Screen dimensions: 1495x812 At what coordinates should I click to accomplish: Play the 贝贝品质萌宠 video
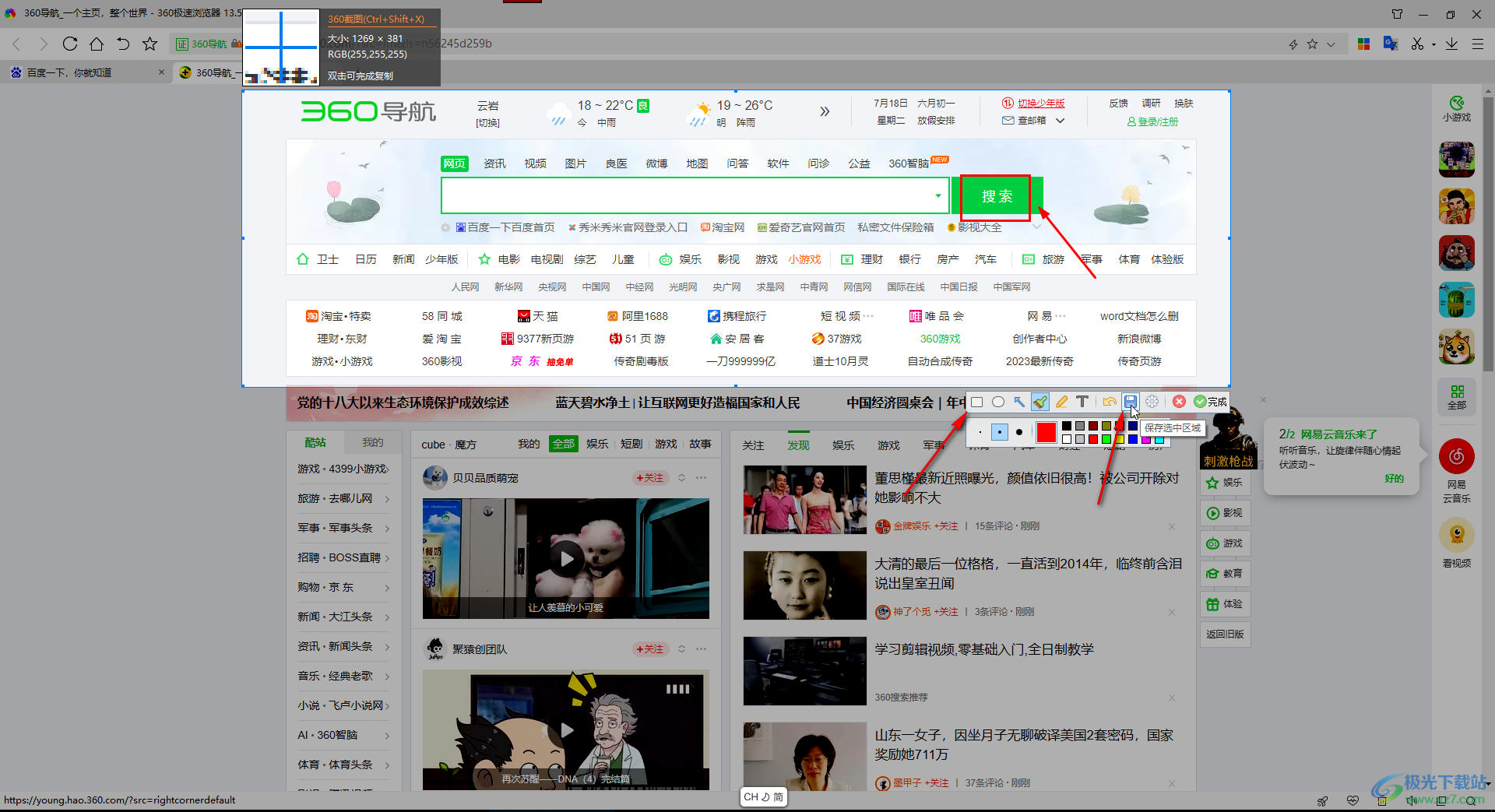point(566,558)
